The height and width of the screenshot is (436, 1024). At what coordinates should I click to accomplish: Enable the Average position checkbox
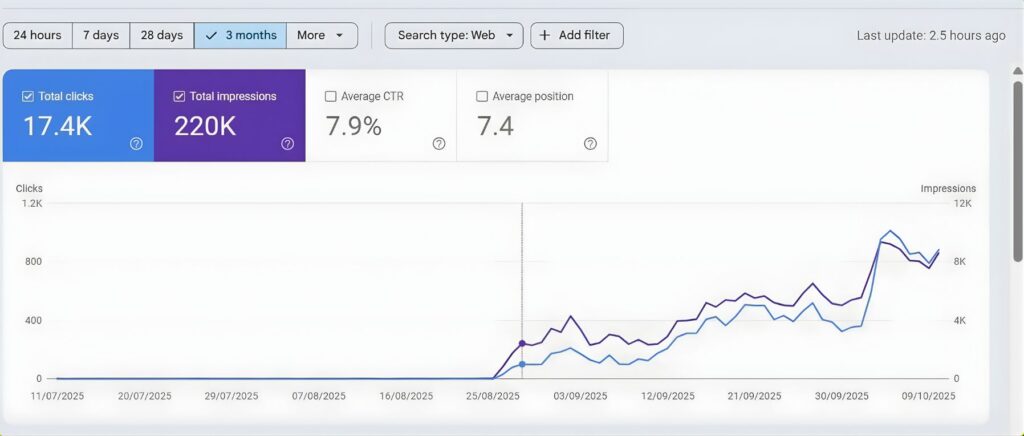(482, 97)
